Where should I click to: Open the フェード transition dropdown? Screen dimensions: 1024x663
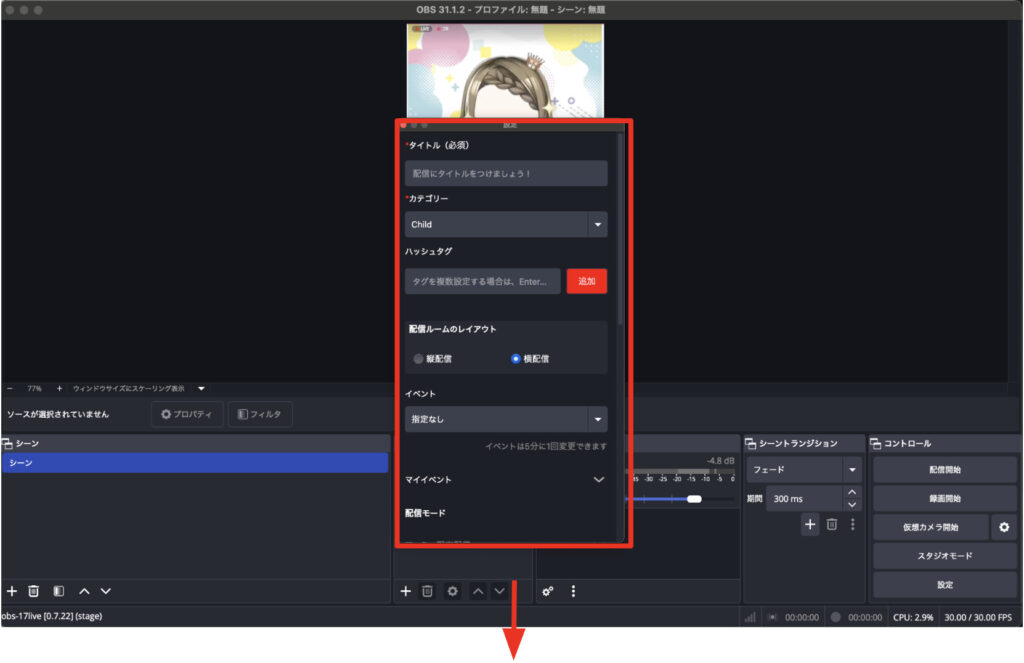click(804, 469)
